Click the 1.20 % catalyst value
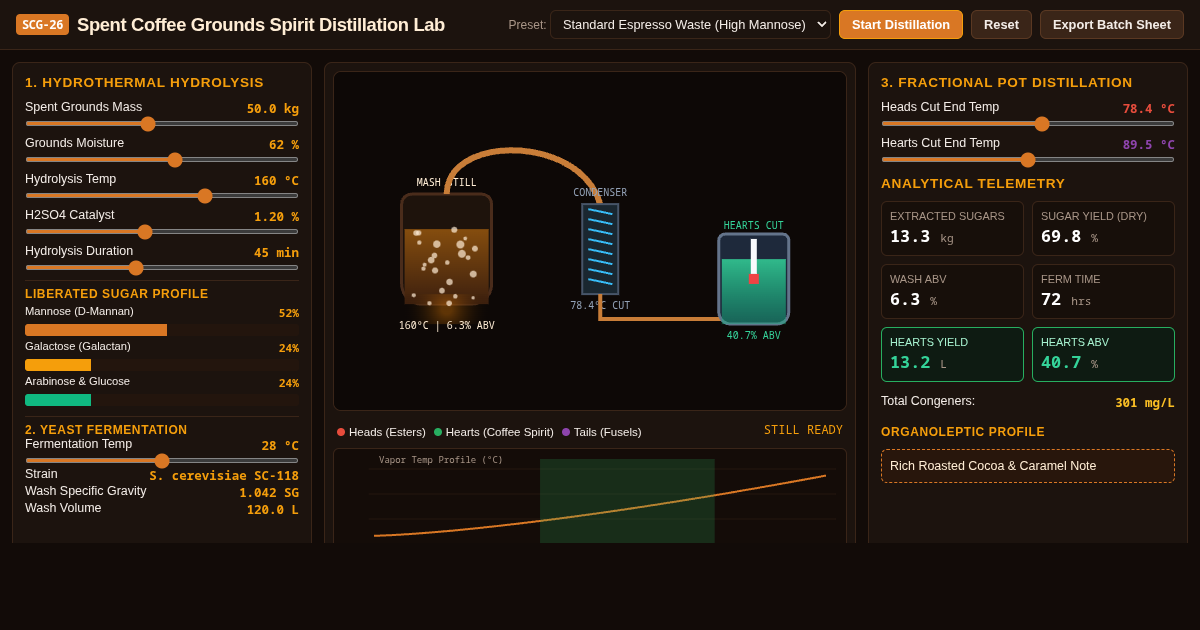This screenshot has height=630, width=1200. [276, 217]
